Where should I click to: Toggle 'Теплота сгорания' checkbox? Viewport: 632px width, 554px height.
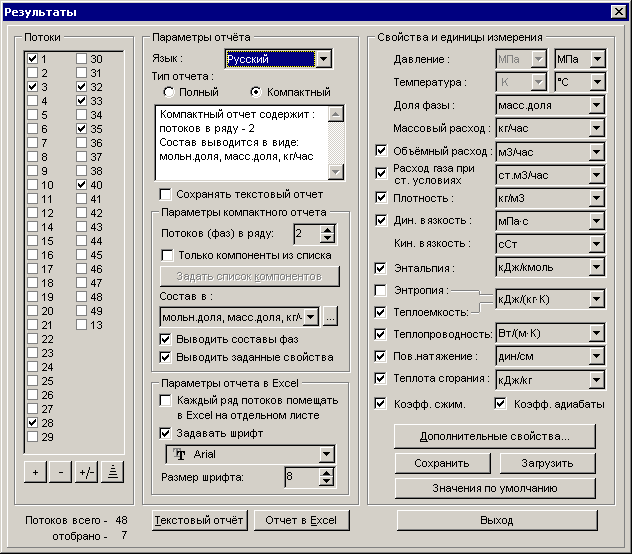pyautogui.click(x=380, y=378)
